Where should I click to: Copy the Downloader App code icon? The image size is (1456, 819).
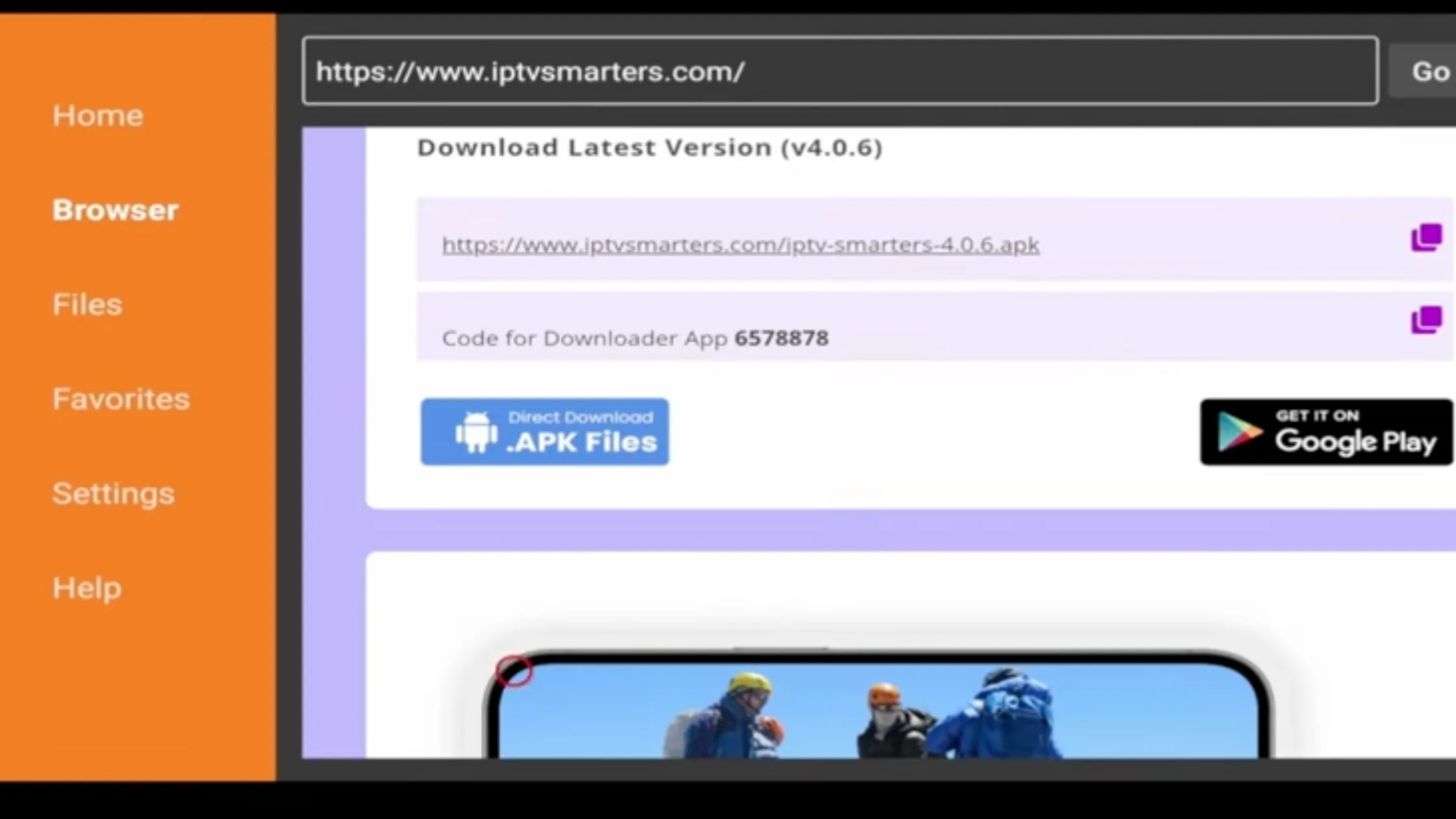(x=1426, y=320)
